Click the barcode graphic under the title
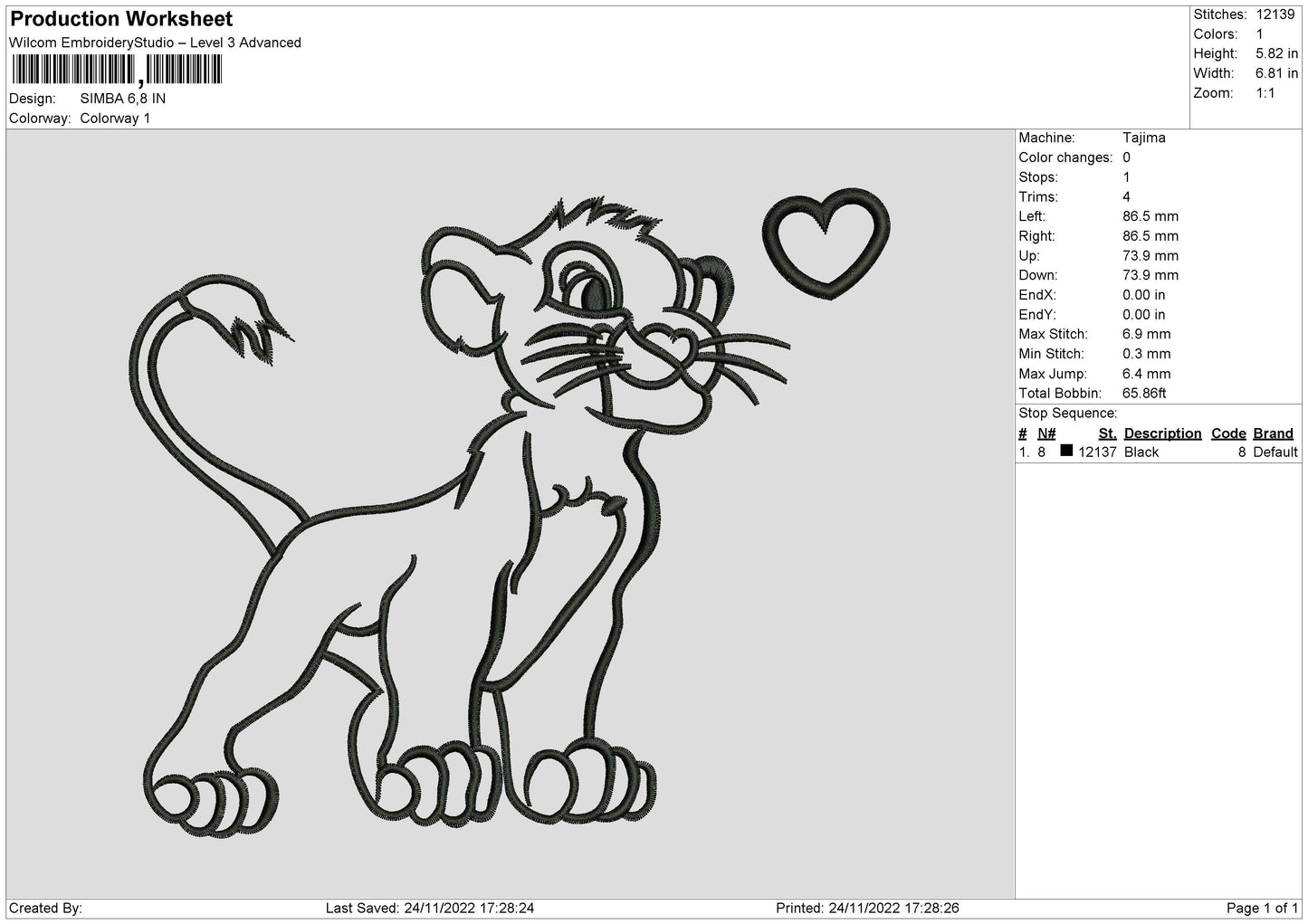Viewport: 1308px width, 924px height. tap(116, 70)
